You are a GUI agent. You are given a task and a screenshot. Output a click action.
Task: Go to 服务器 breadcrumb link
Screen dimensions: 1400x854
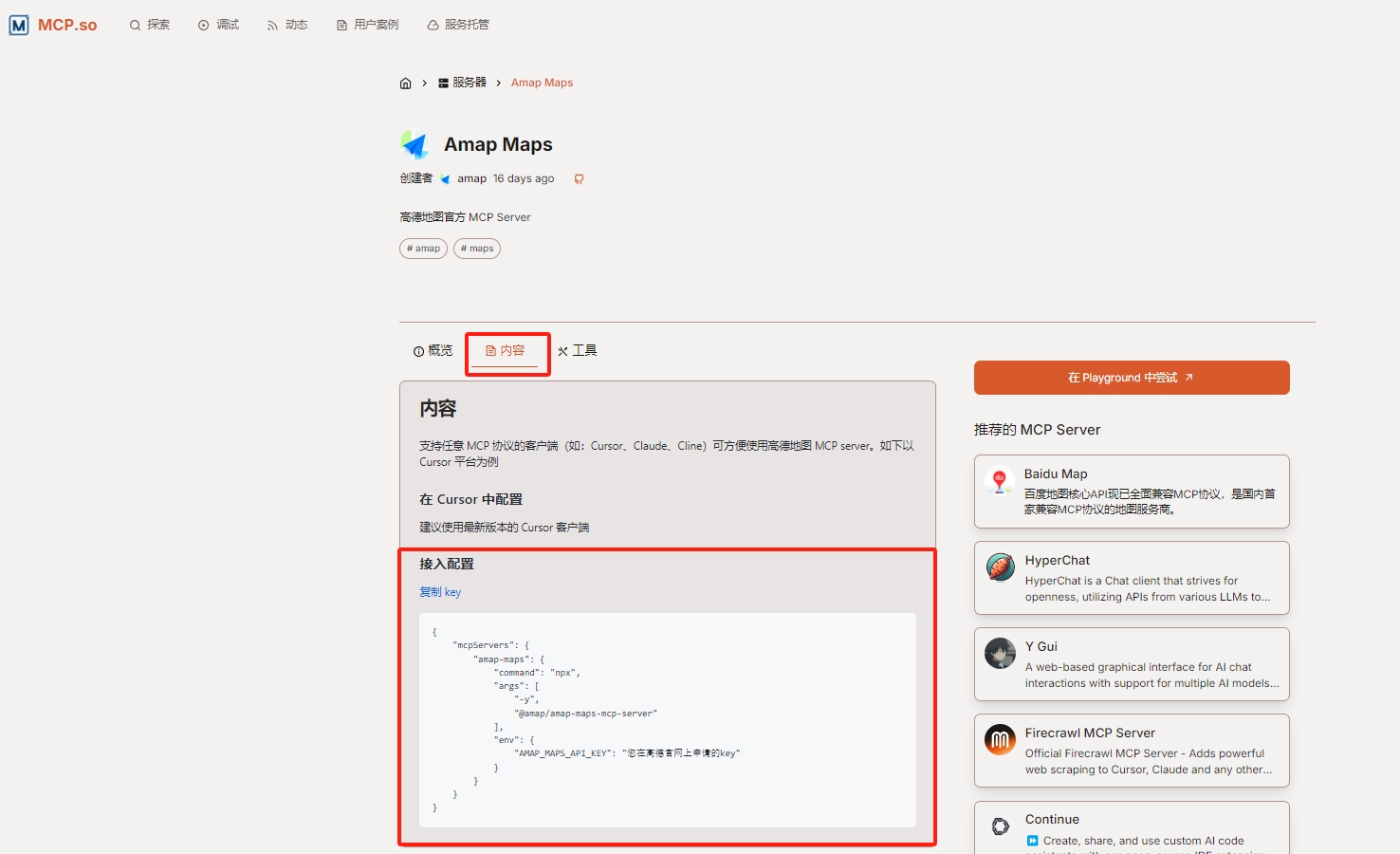click(x=462, y=83)
